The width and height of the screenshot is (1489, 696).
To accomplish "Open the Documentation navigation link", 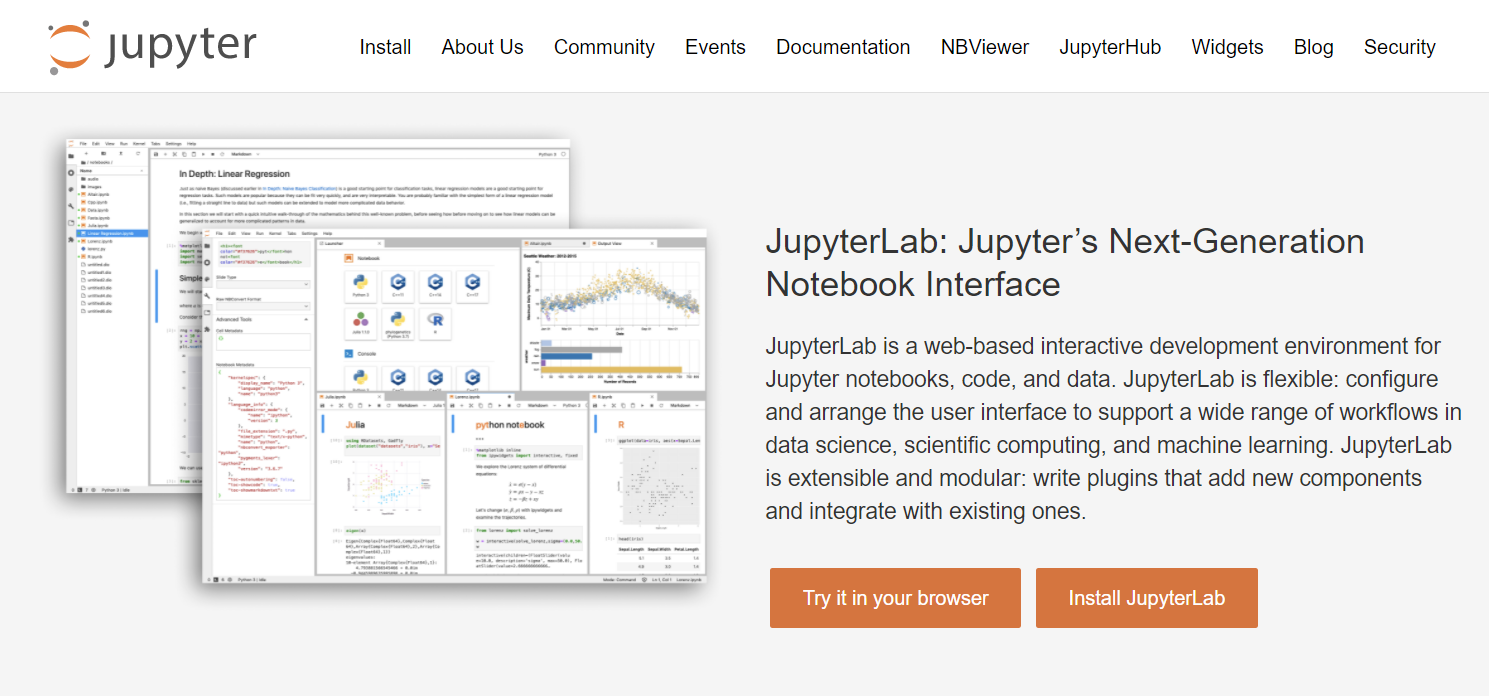I will click(843, 47).
